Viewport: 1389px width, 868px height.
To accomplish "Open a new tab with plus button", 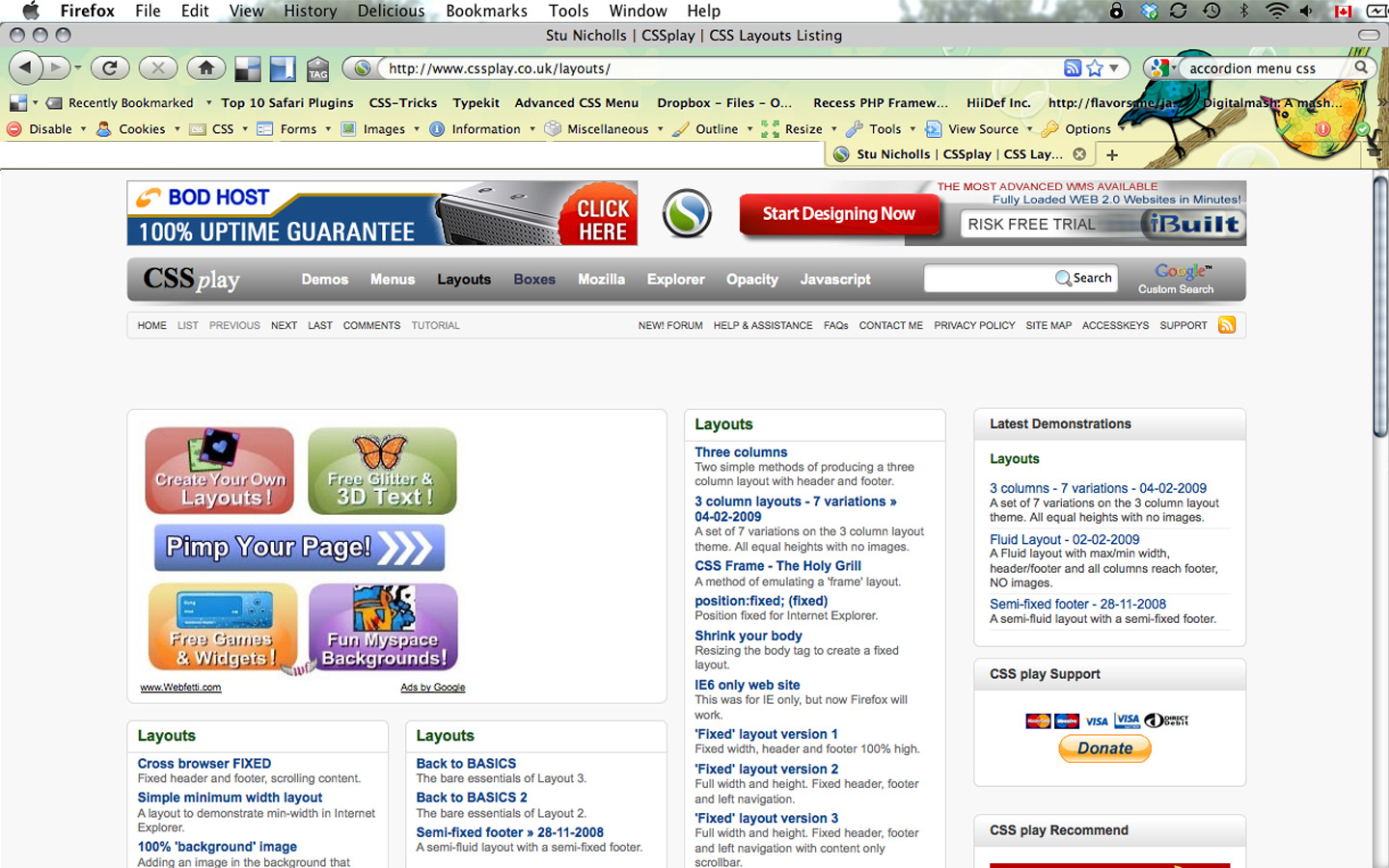I will click(x=1112, y=154).
